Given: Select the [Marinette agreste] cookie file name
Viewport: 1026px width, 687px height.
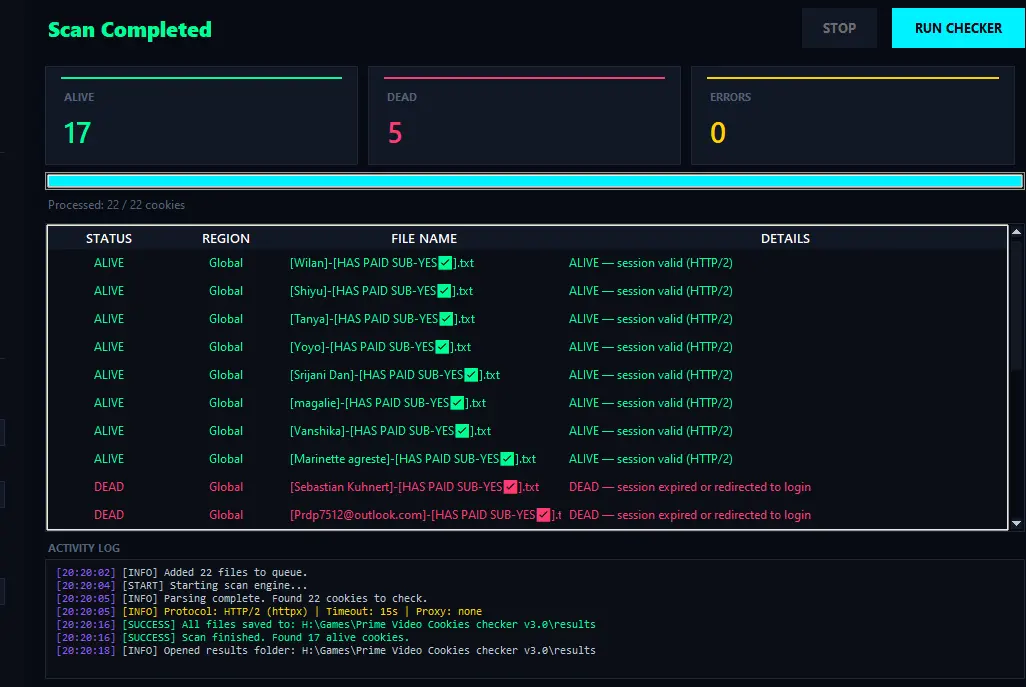Looking at the screenshot, I should pos(413,459).
